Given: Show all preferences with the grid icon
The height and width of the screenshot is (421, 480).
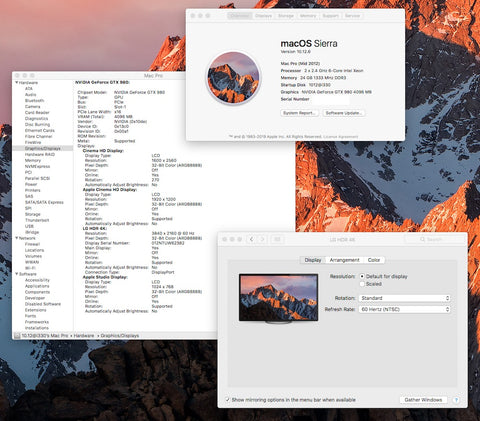Looking at the screenshot, I should (x=277, y=239).
